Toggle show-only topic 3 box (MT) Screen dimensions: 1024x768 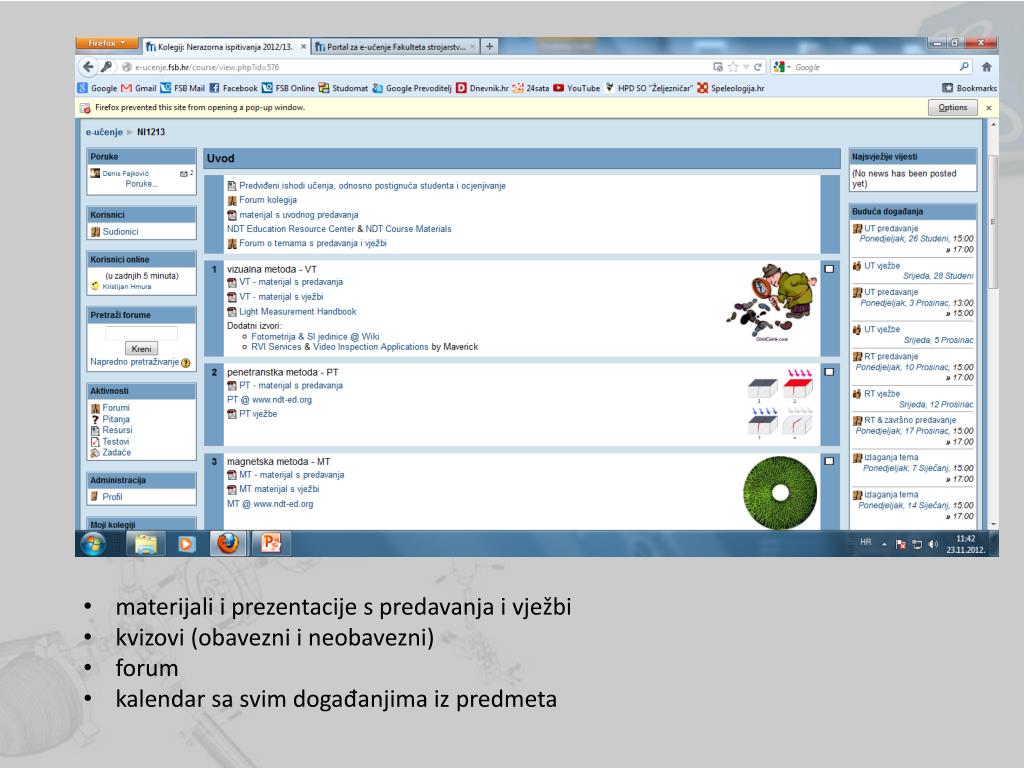829,461
